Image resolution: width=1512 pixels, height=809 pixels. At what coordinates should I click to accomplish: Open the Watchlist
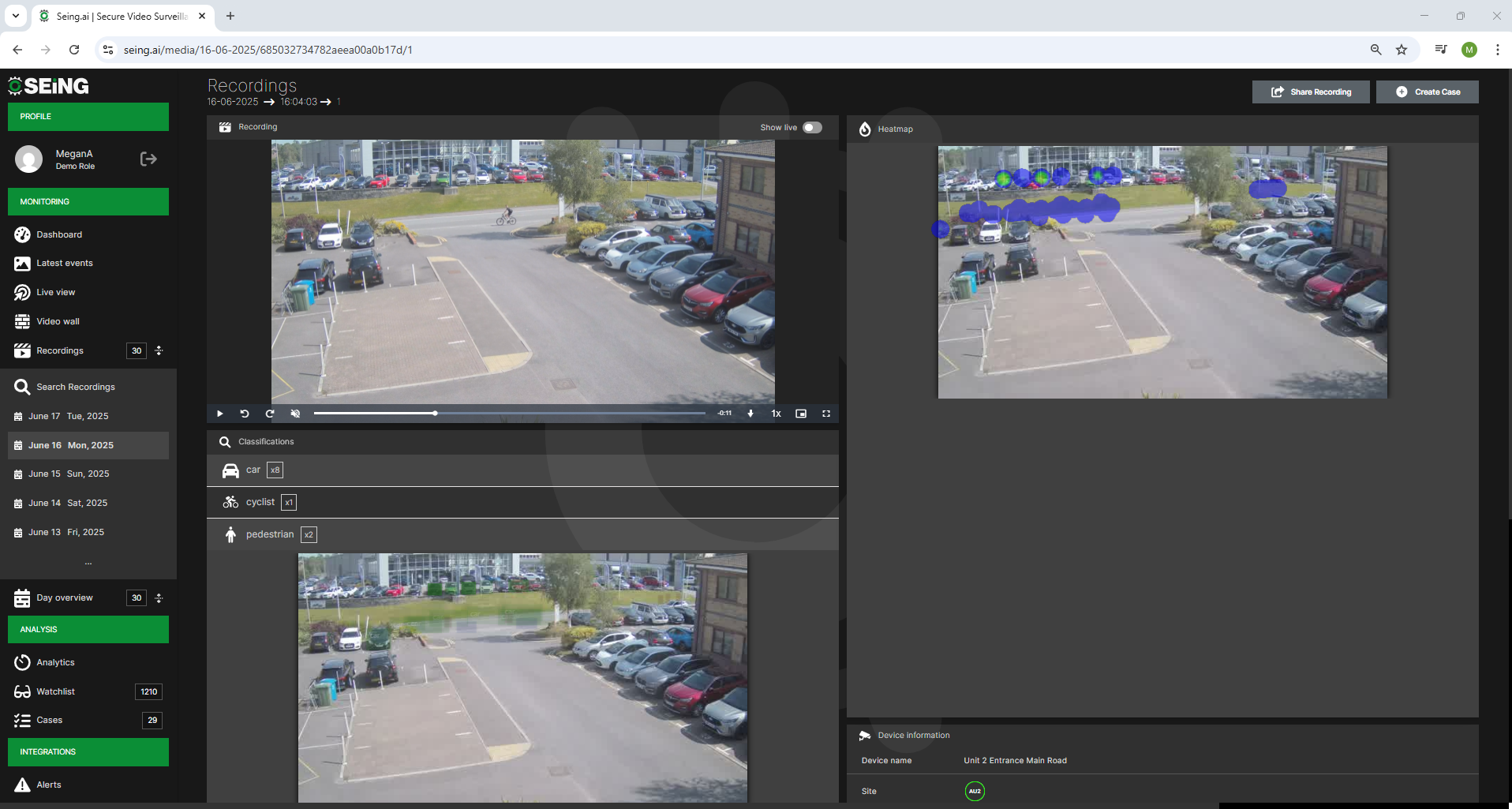point(55,691)
